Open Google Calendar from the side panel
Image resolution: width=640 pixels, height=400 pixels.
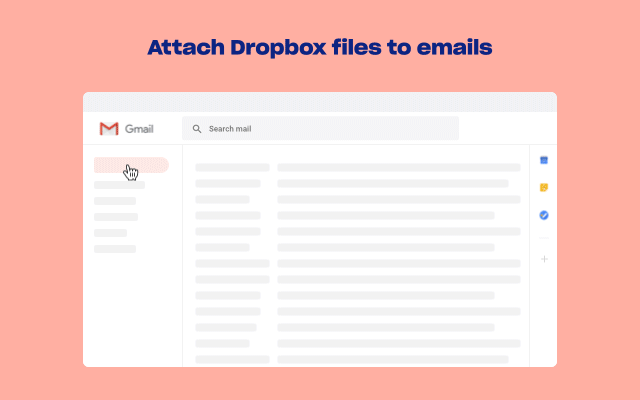pos(544,160)
